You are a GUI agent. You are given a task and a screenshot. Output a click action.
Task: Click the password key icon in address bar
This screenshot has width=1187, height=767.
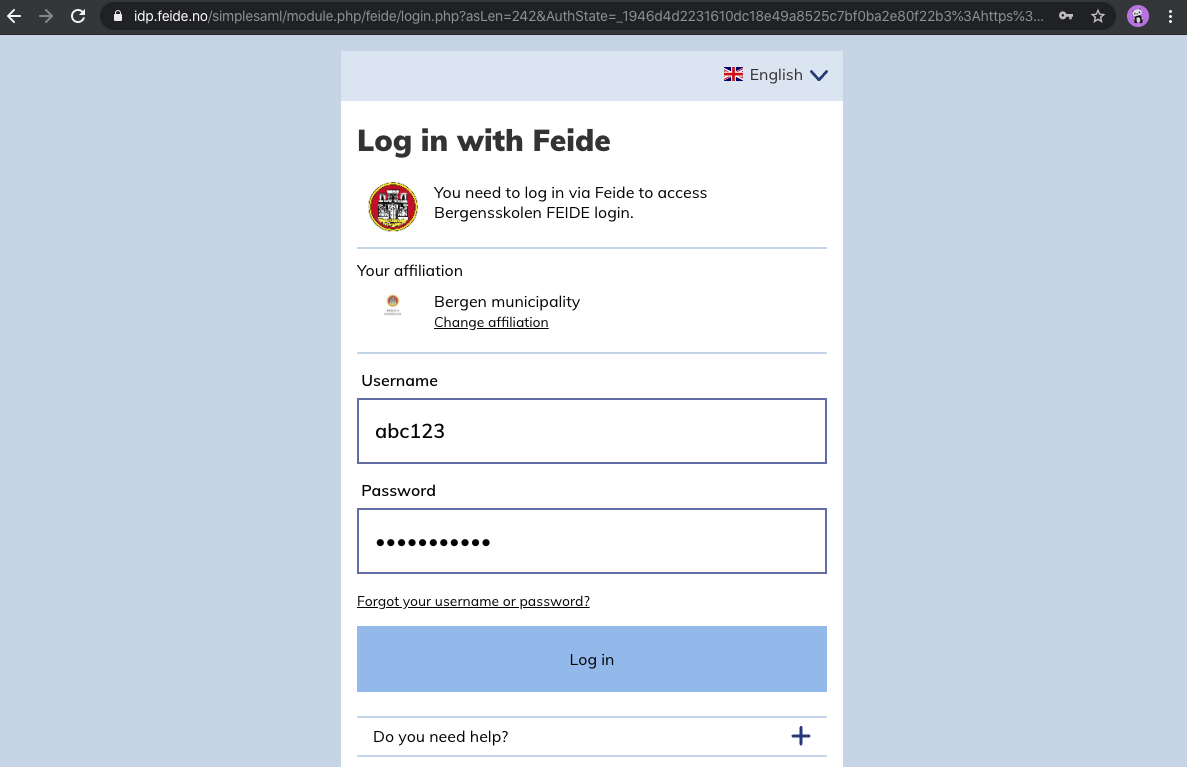coord(1066,16)
